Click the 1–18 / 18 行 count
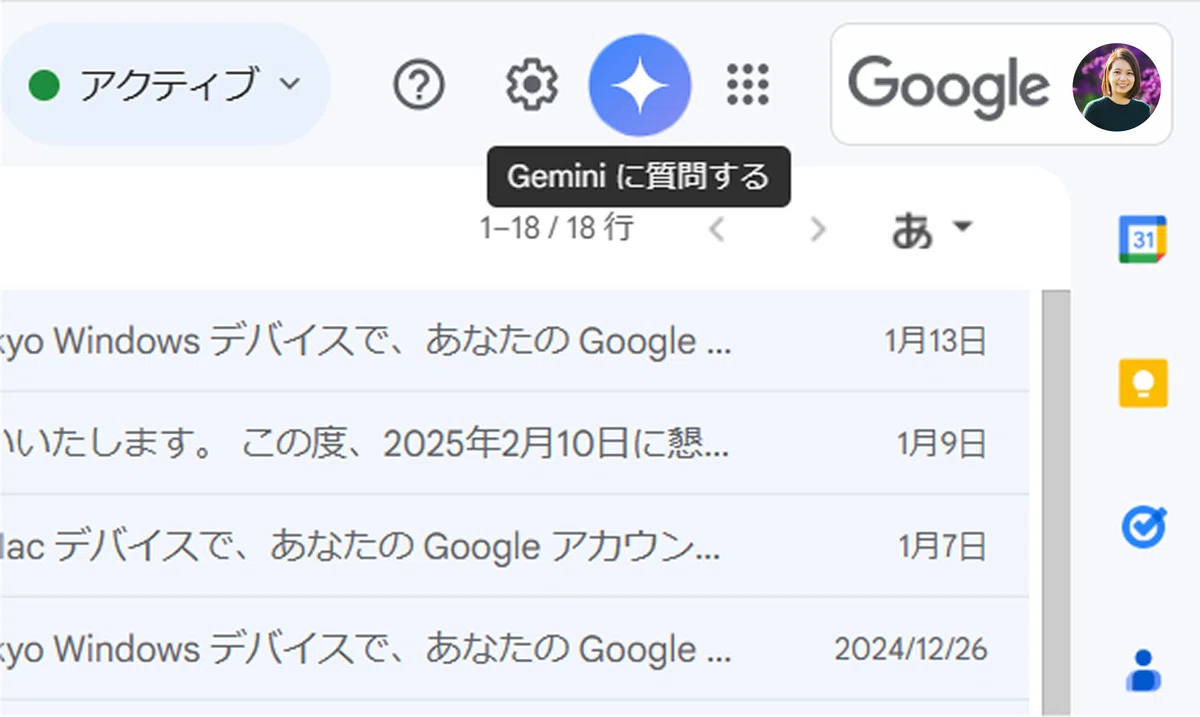1200x717 pixels. coord(556,228)
